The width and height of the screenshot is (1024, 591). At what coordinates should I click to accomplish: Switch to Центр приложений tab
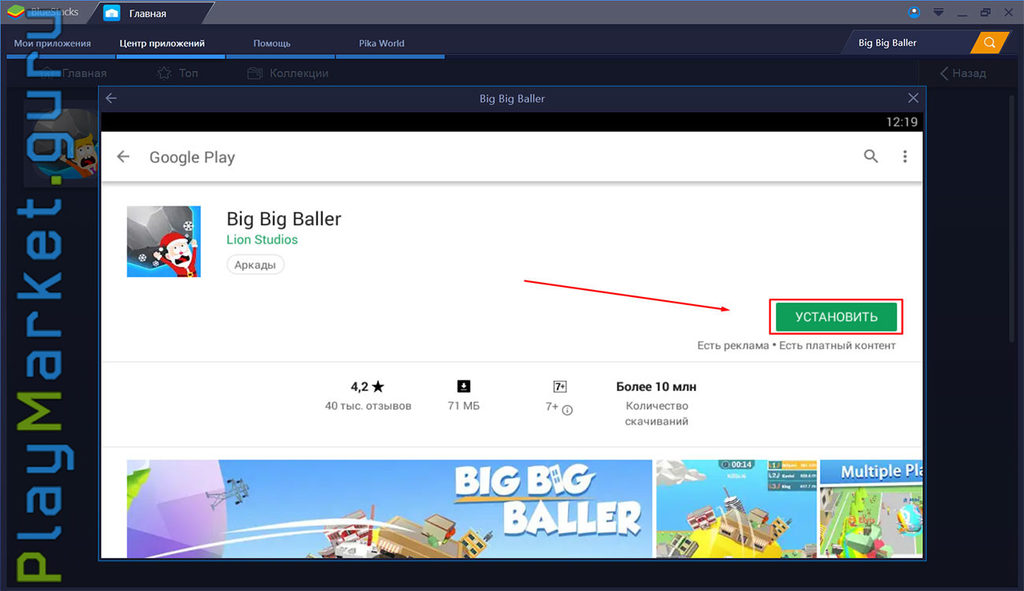click(162, 43)
